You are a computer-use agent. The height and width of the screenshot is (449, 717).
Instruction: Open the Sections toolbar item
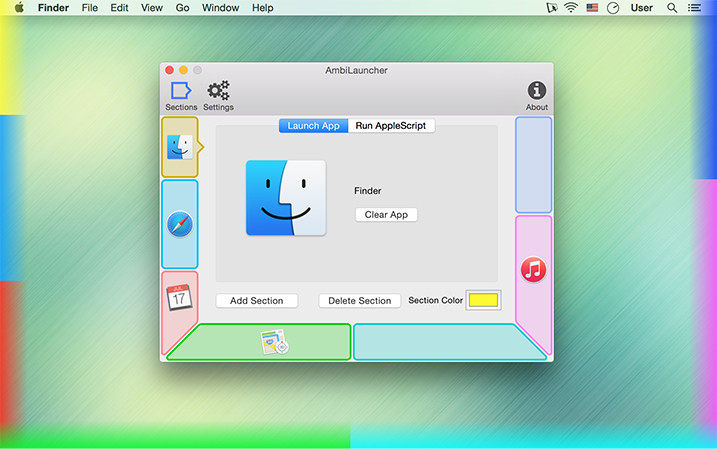tap(181, 93)
